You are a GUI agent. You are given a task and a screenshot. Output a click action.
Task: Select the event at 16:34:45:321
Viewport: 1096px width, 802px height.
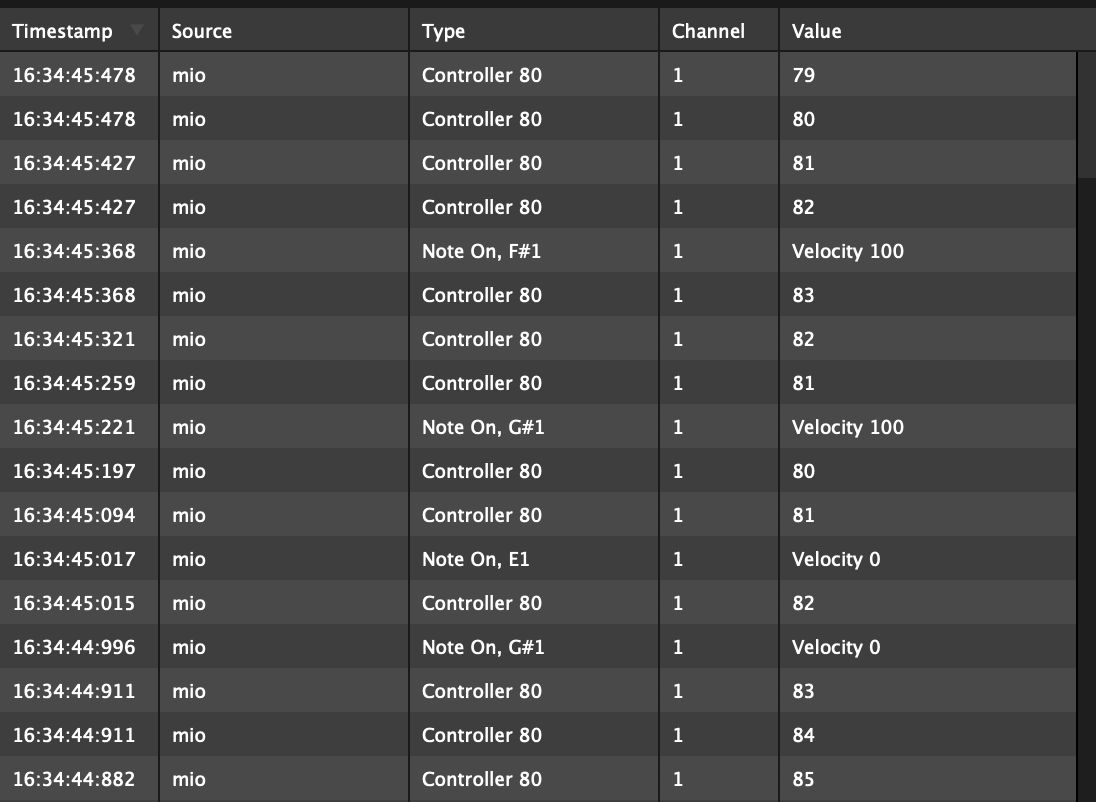tap(74, 339)
